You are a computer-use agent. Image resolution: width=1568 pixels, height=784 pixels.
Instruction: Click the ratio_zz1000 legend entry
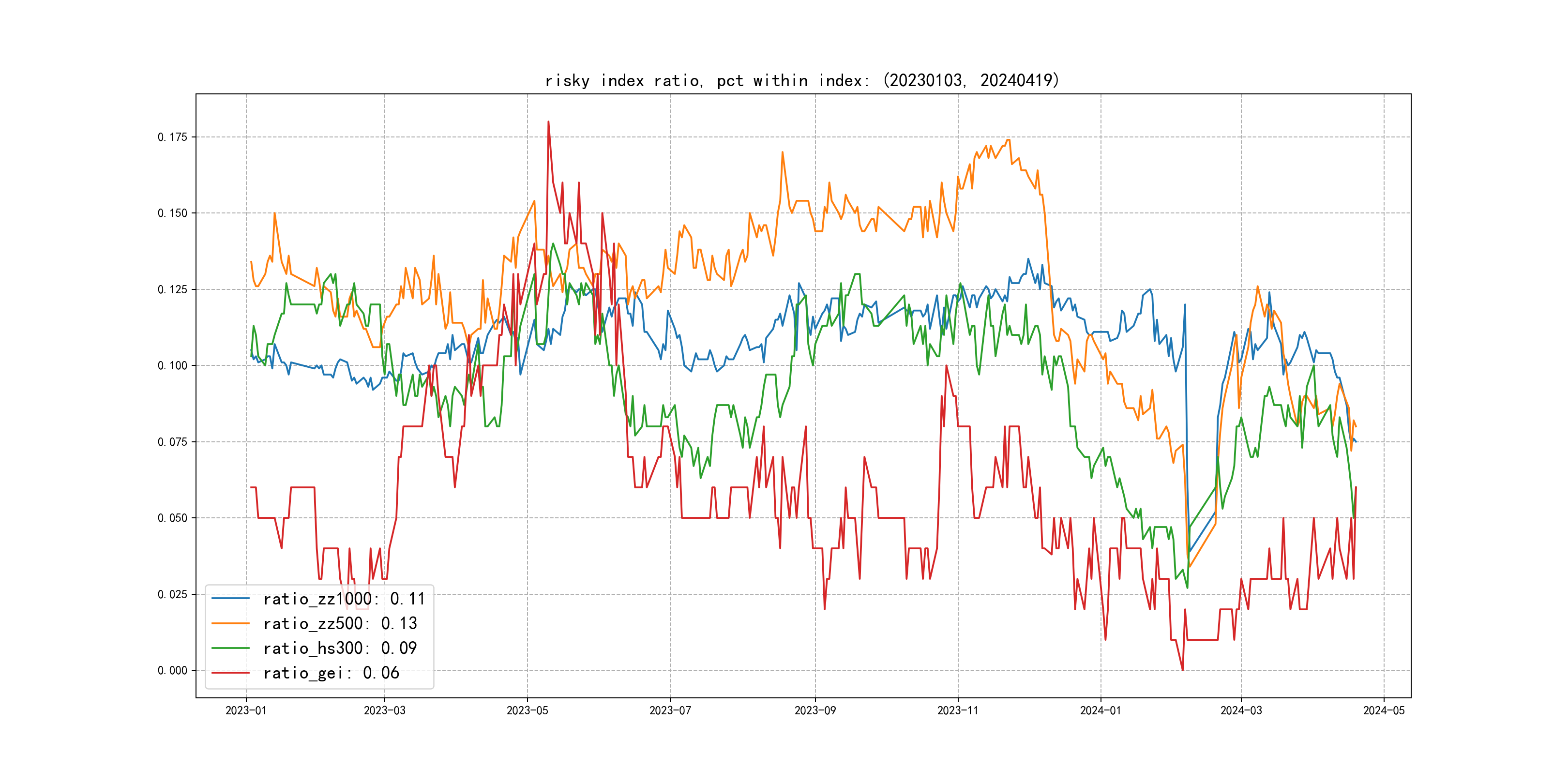point(343,599)
